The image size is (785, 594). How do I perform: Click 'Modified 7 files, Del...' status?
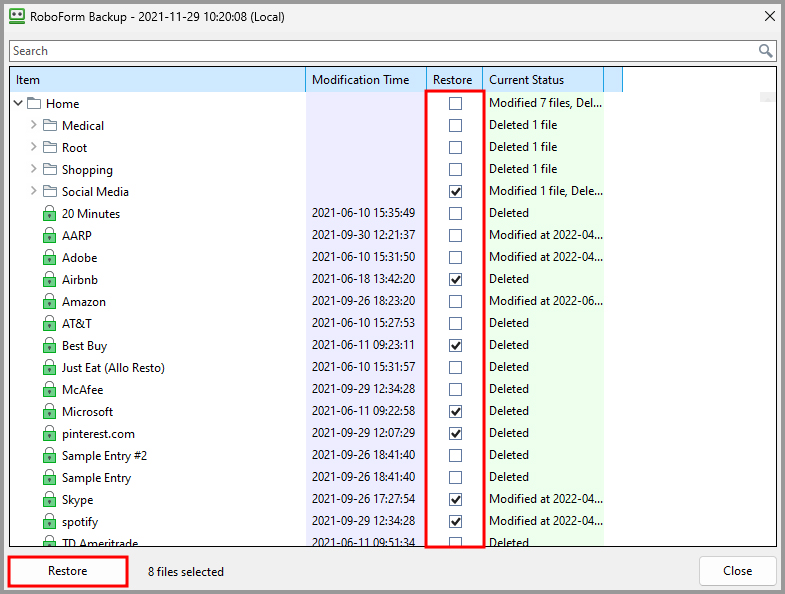pos(546,103)
